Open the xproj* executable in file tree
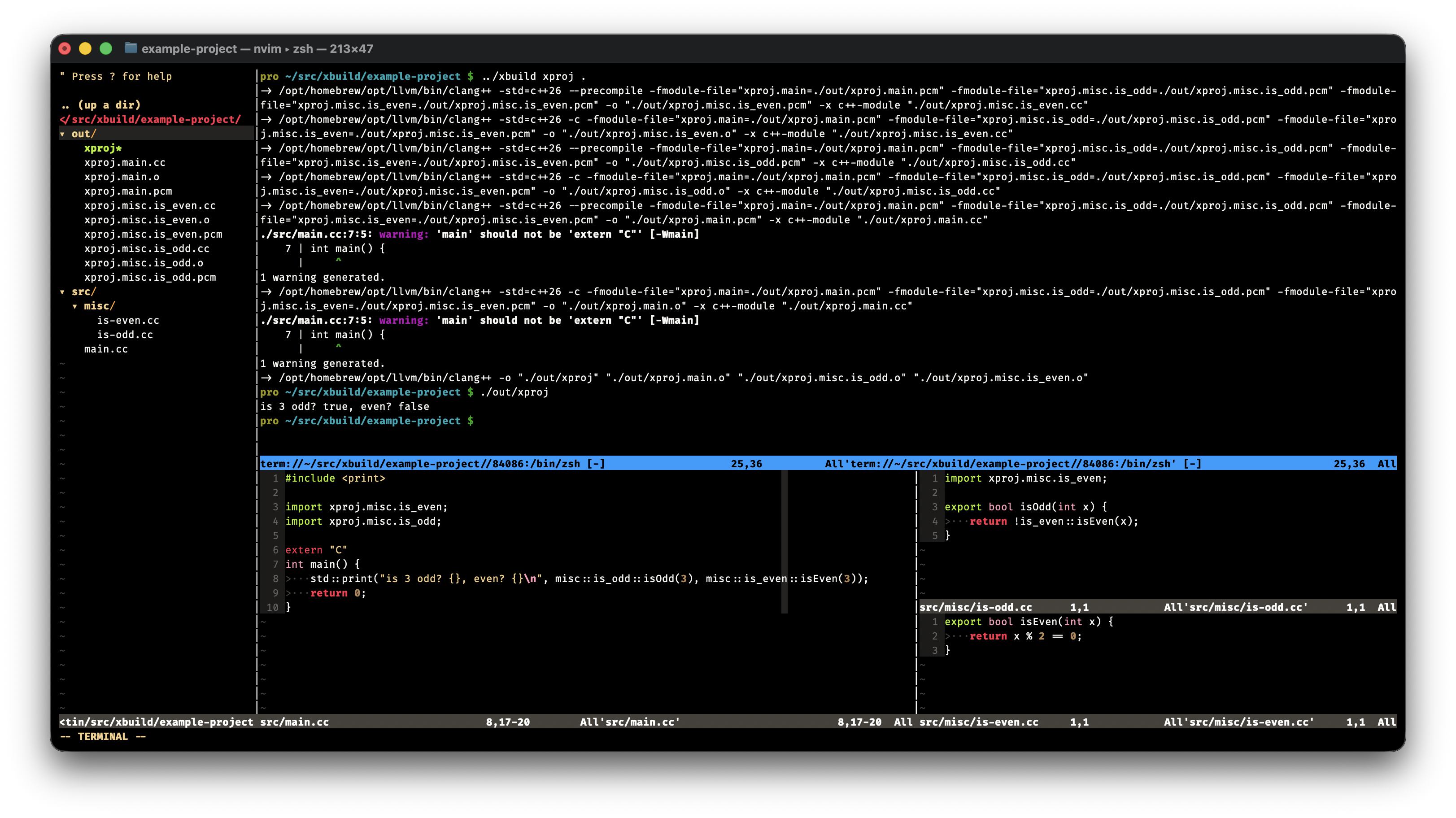Image resolution: width=1456 pixels, height=818 pixels. (103, 148)
